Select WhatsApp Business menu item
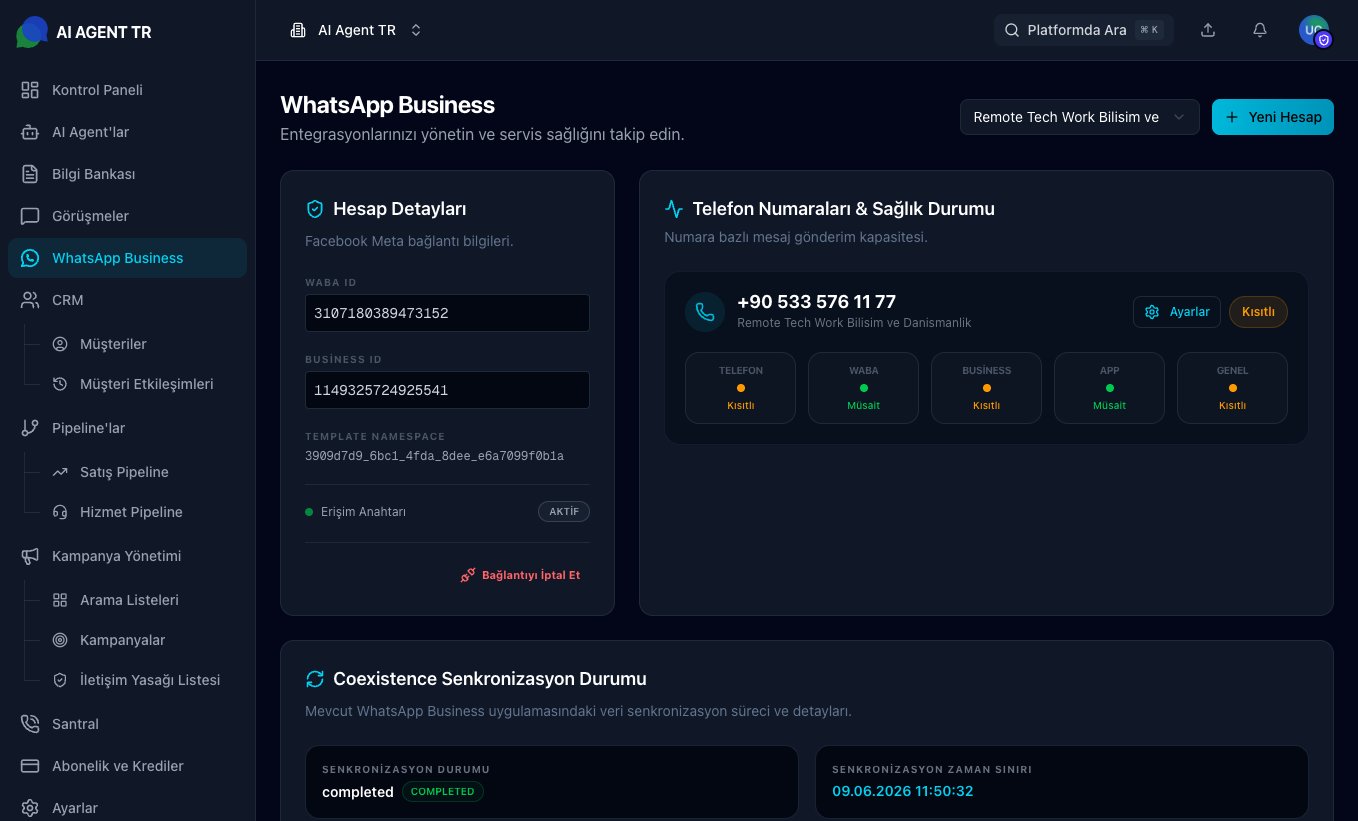This screenshot has height=821, width=1358. point(127,258)
